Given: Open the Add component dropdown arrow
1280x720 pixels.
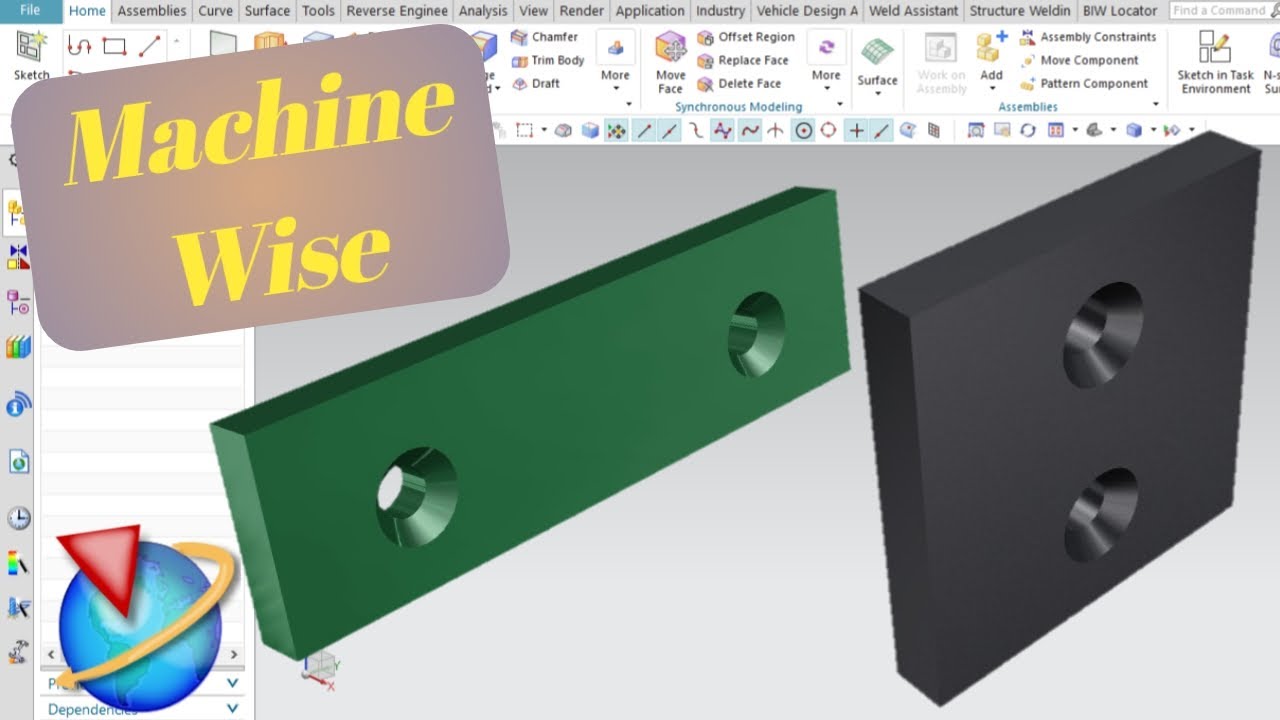Looking at the screenshot, I should (991, 90).
